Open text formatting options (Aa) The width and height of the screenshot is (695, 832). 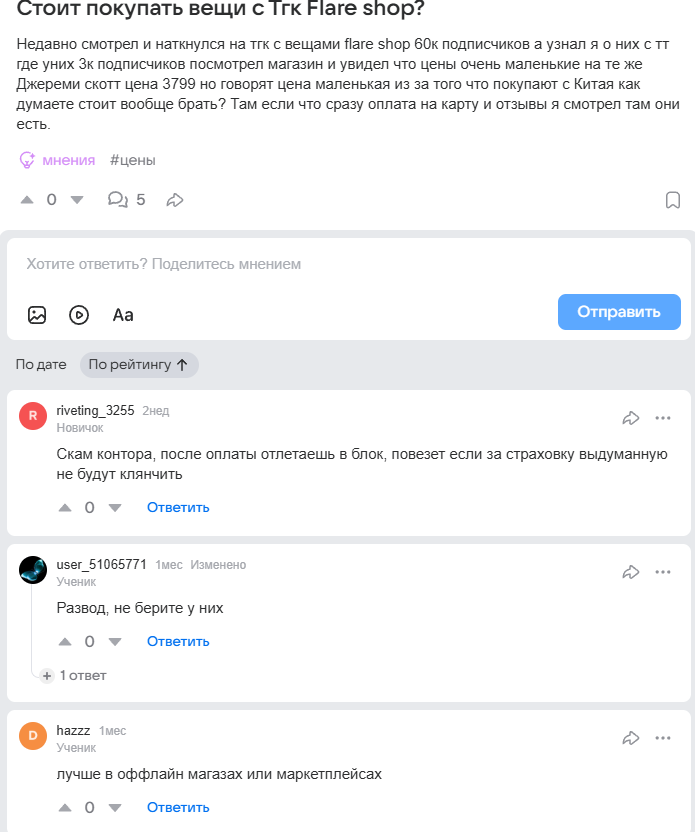(123, 315)
